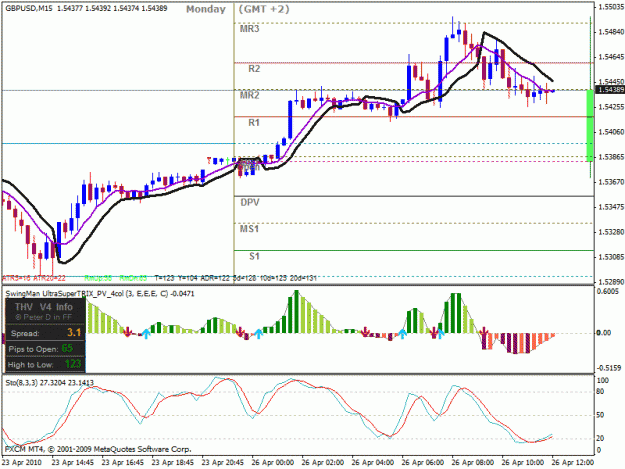
Task: Click the R1 resistance level label
Action: [x=254, y=123]
